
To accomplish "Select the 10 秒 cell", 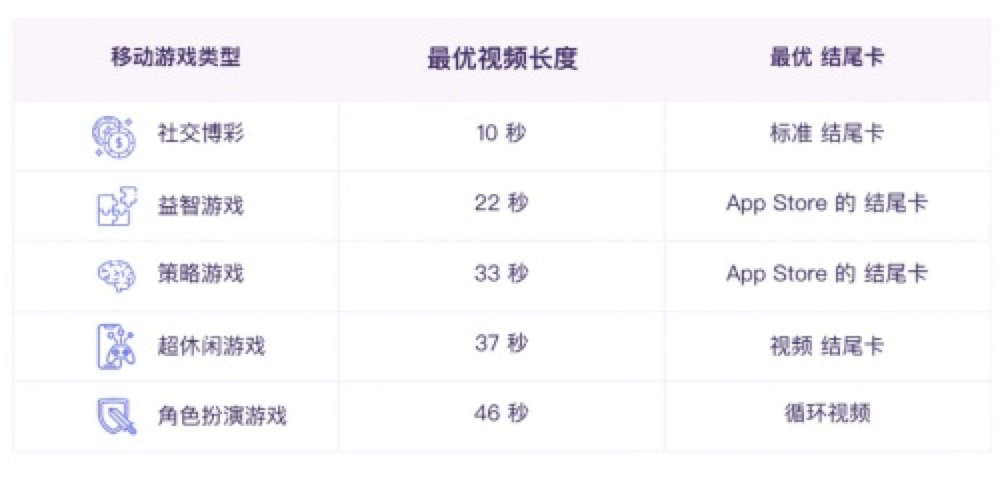I will pyautogui.click(x=501, y=135).
